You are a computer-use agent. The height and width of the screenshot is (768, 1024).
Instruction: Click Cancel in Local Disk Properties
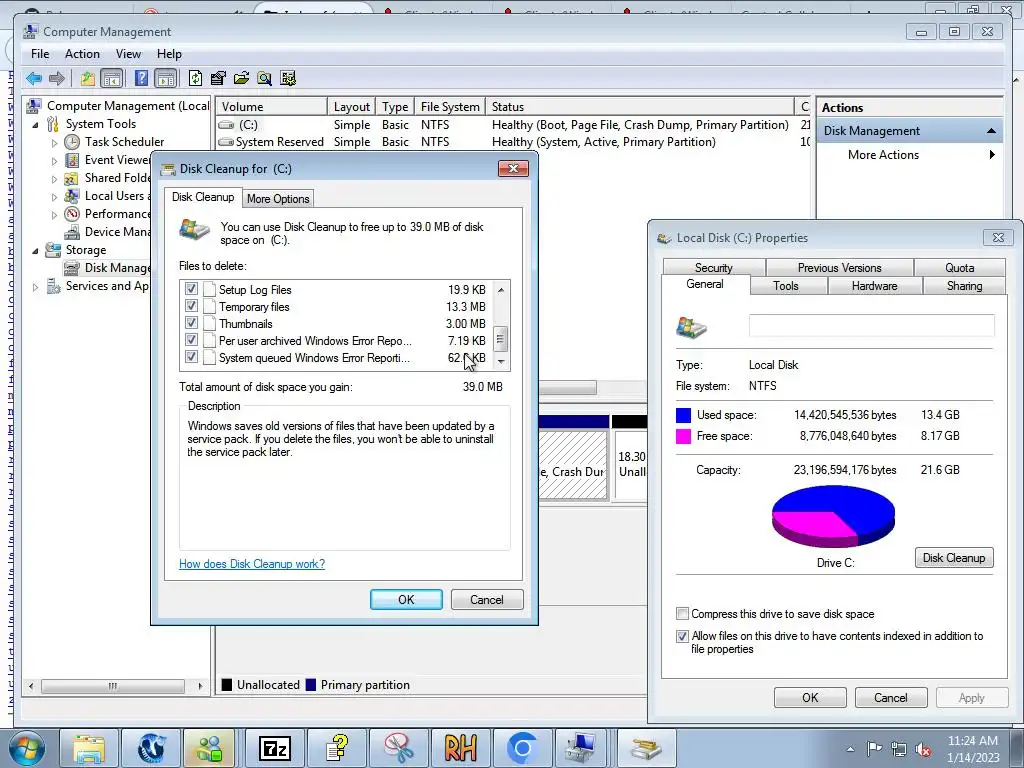click(x=891, y=697)
